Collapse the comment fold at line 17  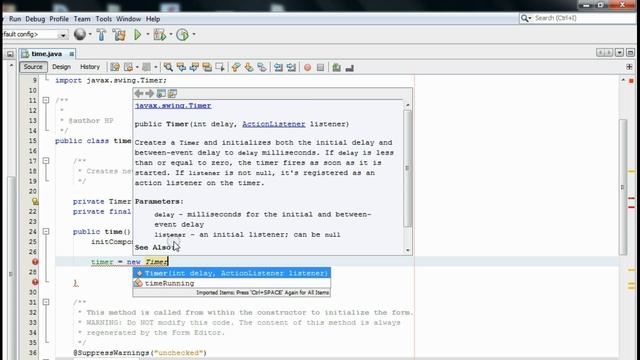pyautogui.click(x=46, y=161)
